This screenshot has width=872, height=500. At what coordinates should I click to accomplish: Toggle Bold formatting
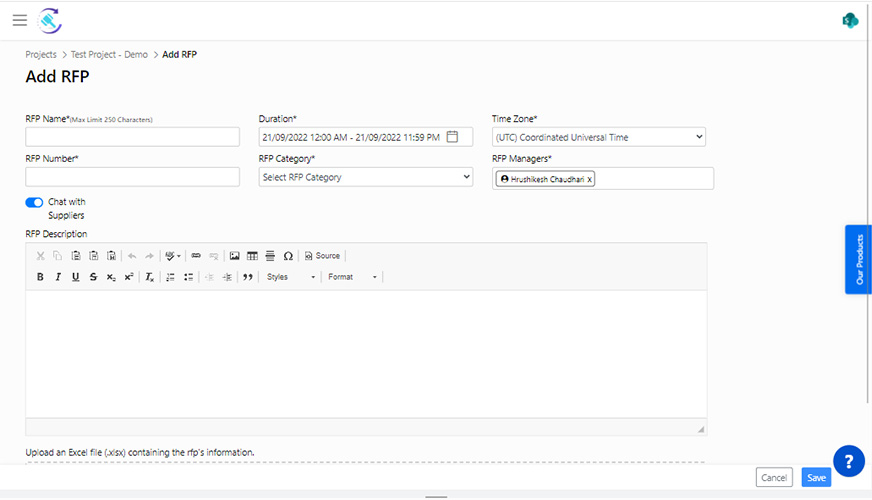tap(40, 277)
